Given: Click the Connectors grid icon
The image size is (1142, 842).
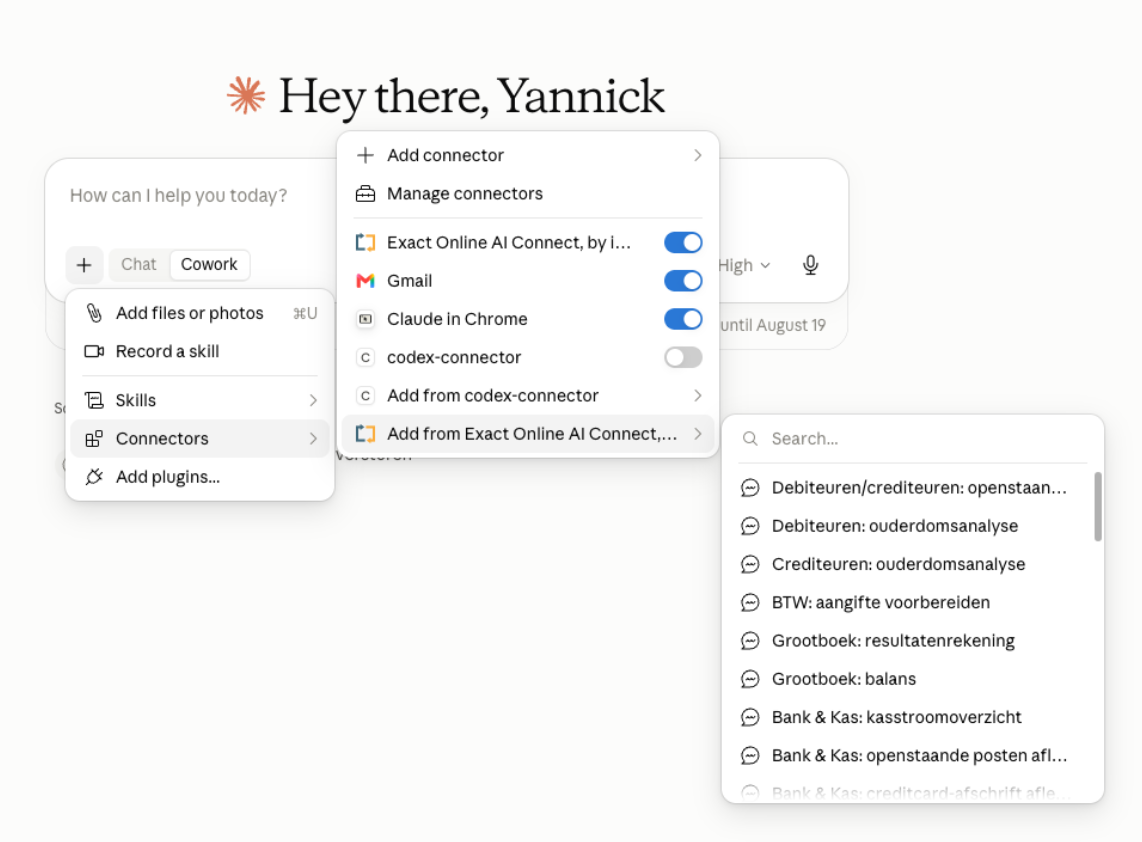Looking at the screenshot, I should coord(94,438).
